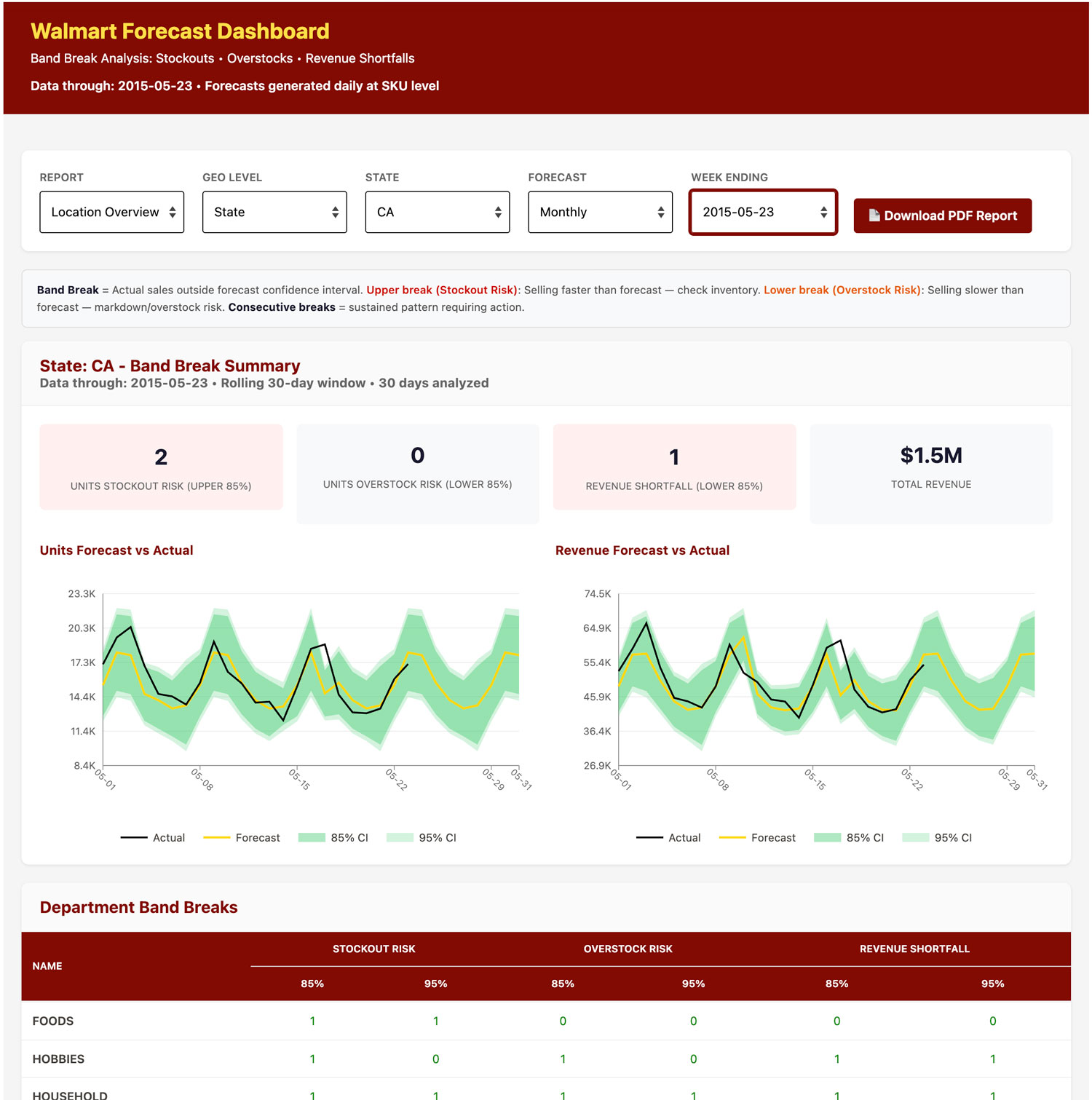Click the Forecast legend marker on the Revenue chart
The width and height of the screenshot is (1092, 1100).
pos(734,837)
